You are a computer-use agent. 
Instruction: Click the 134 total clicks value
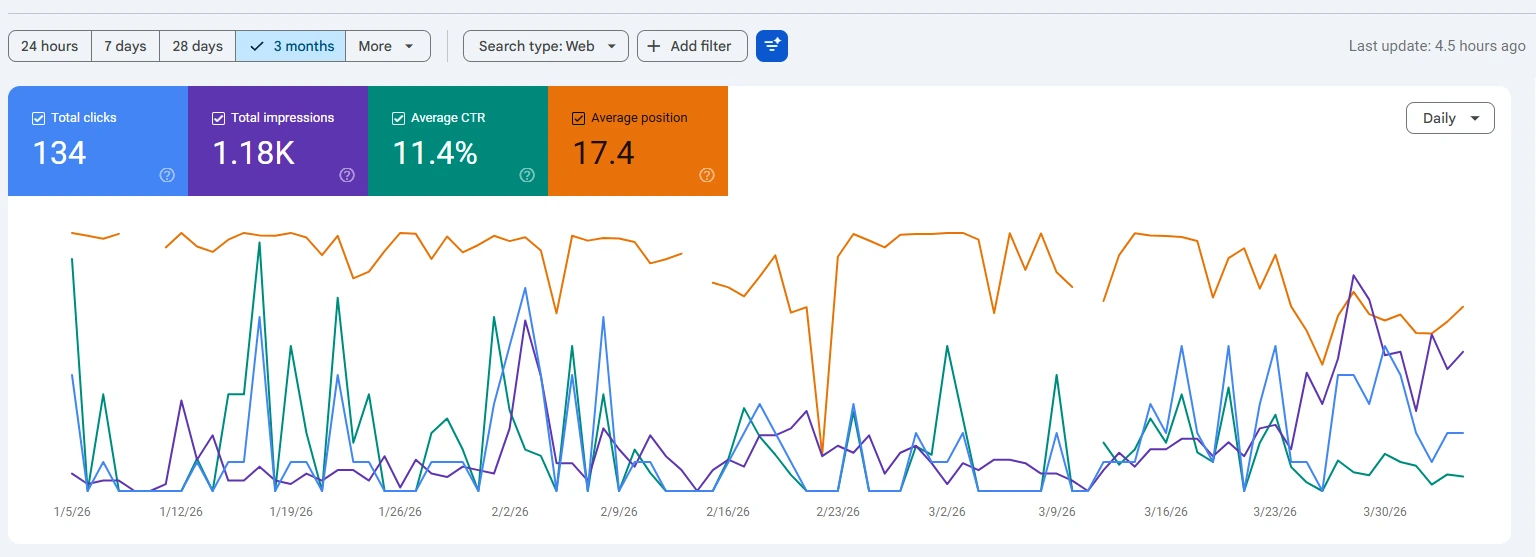[60, 153]
